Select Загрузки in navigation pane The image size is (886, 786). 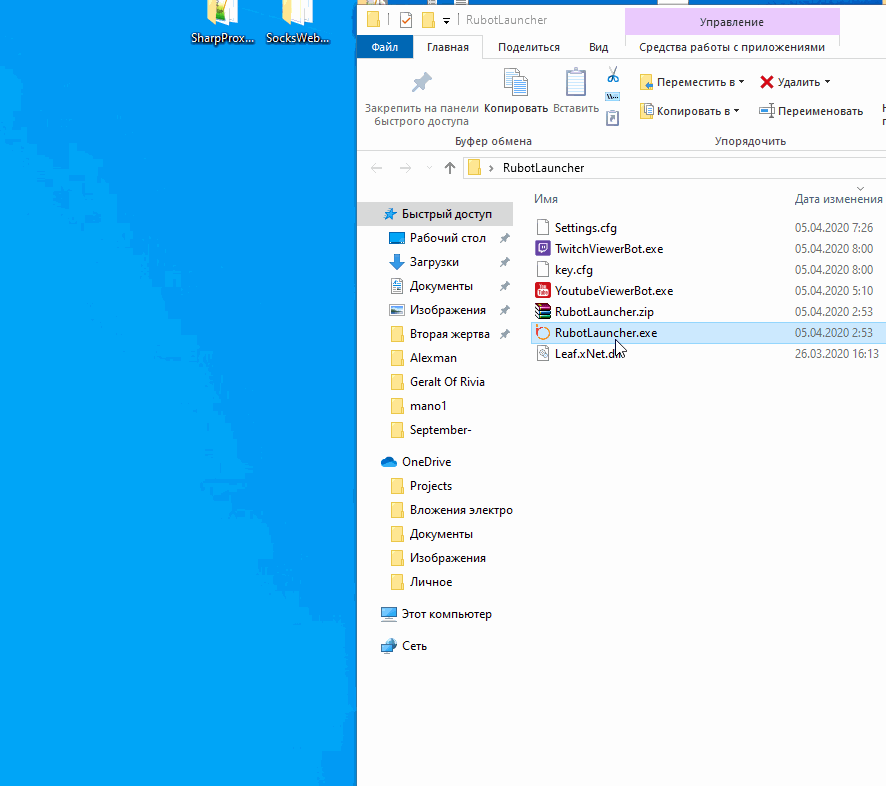coord(434,262)
